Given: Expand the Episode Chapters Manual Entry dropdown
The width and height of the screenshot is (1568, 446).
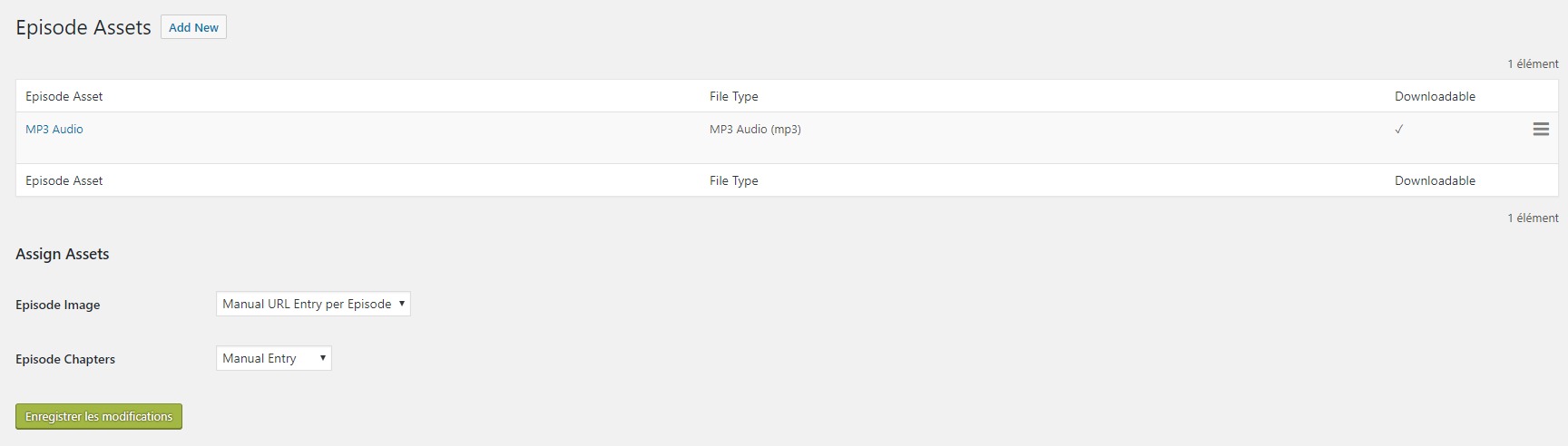Looking at the screenshot, I should pyautogui.click(x=274, y=358).
